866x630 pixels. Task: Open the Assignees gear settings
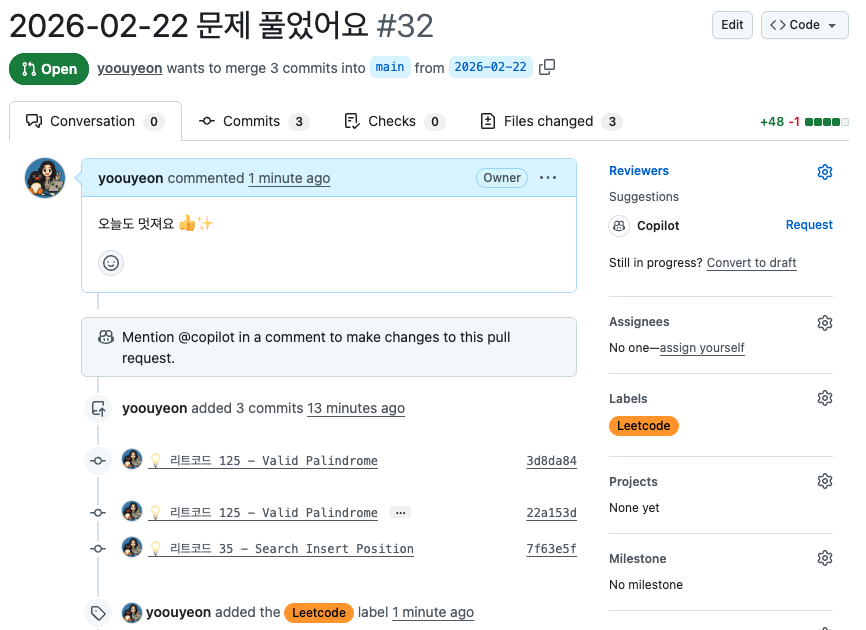(x=825, y=323)
